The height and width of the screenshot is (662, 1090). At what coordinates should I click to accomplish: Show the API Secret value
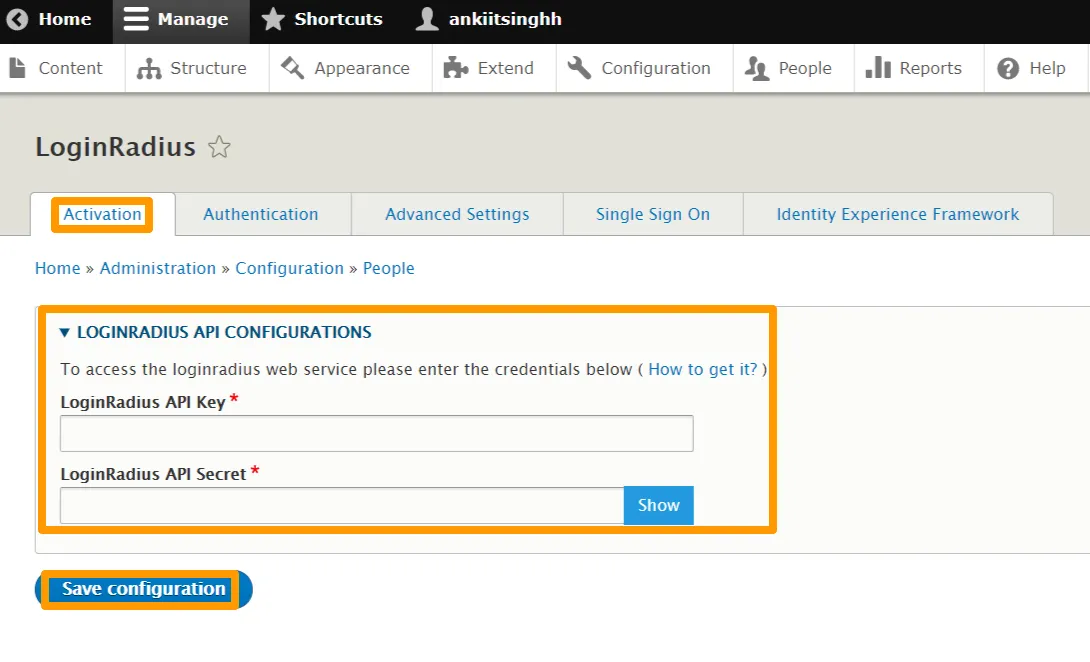click(x=658, y=505)
